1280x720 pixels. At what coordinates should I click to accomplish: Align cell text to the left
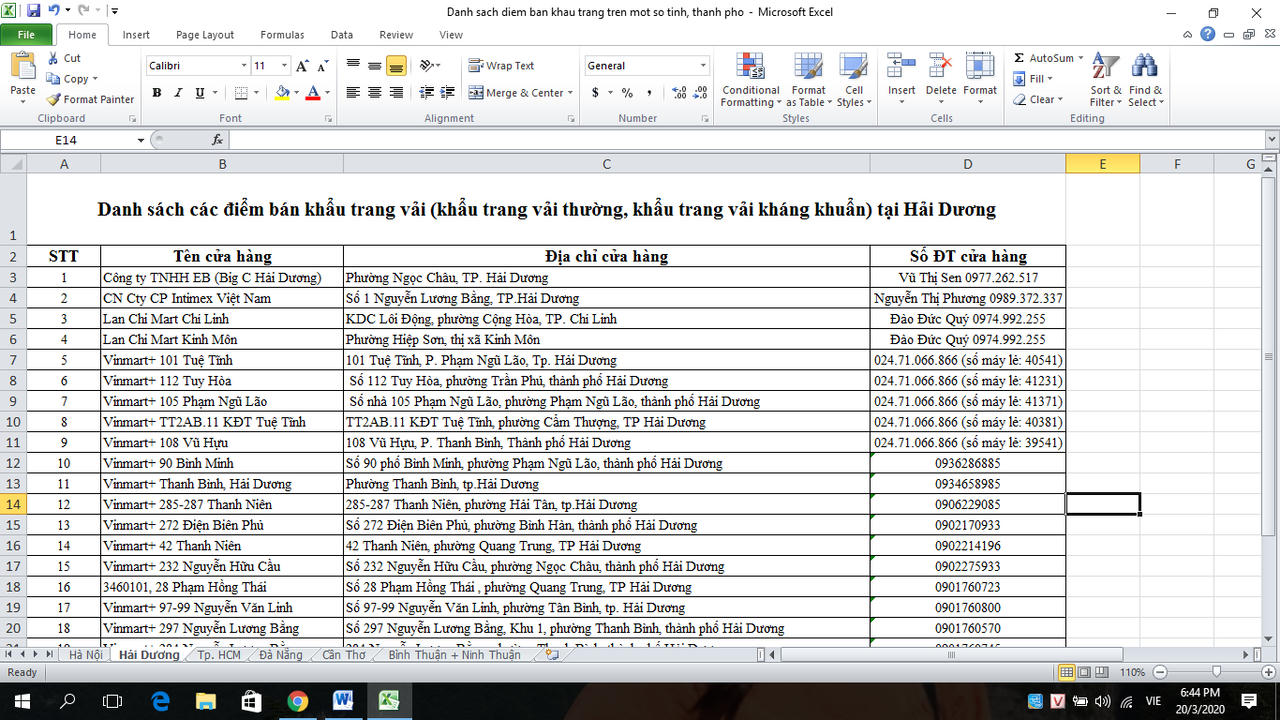tap(353, 93)
